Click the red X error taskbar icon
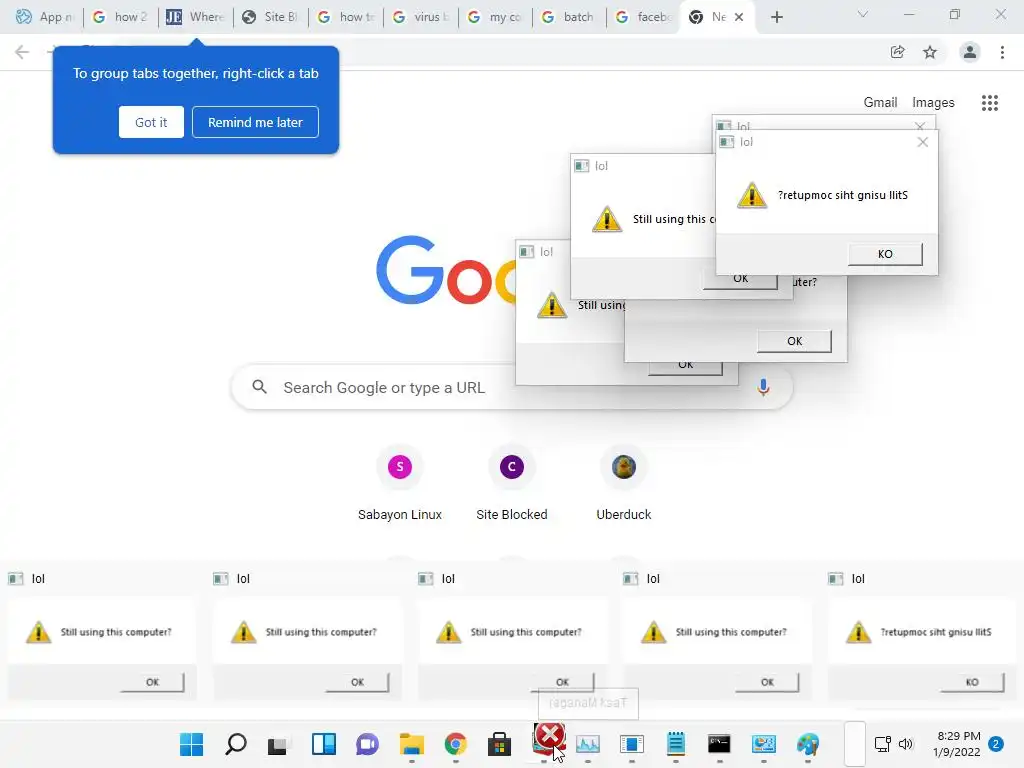Screen dimensions: 1024x768 549,737
